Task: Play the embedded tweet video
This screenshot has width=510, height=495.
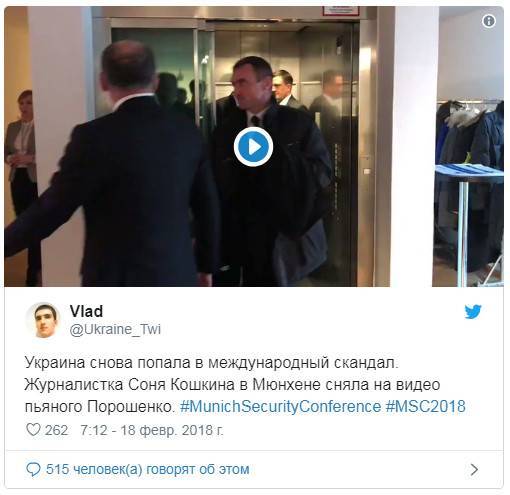Action: point(253,147)
